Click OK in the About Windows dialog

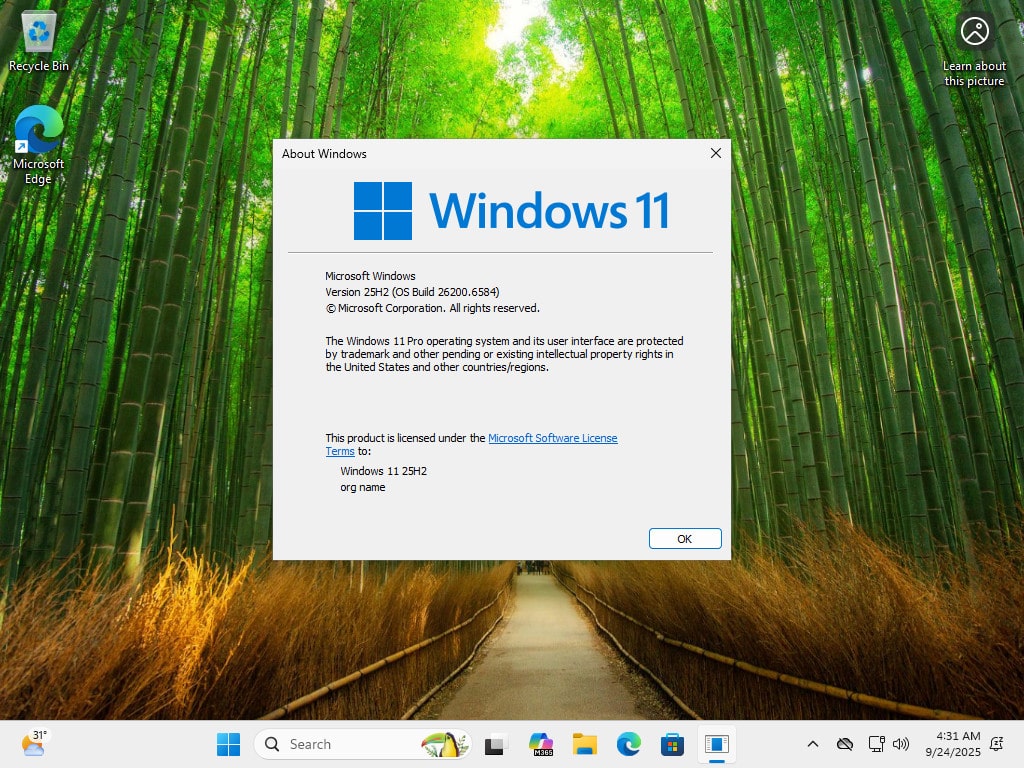684,538
